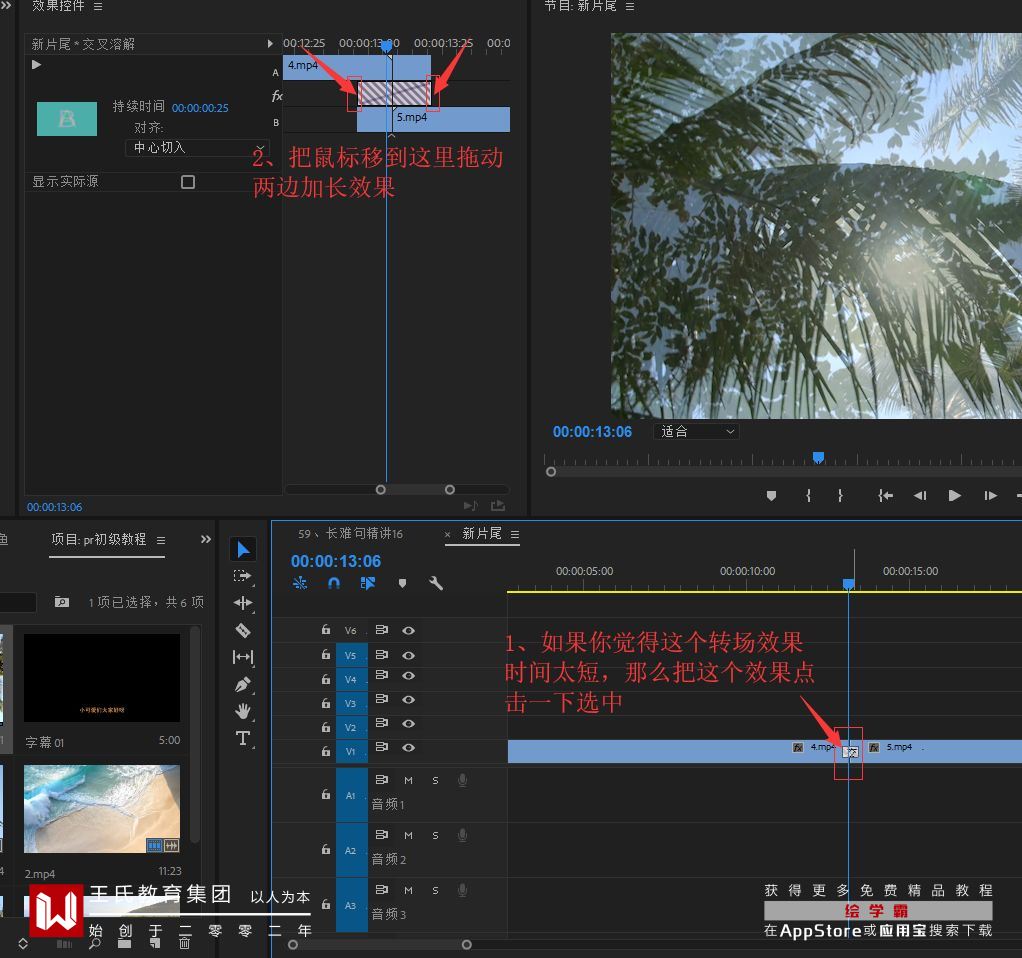Enable Show Actual Sources checkbox

pyautogui.click(x=188, y=182)
